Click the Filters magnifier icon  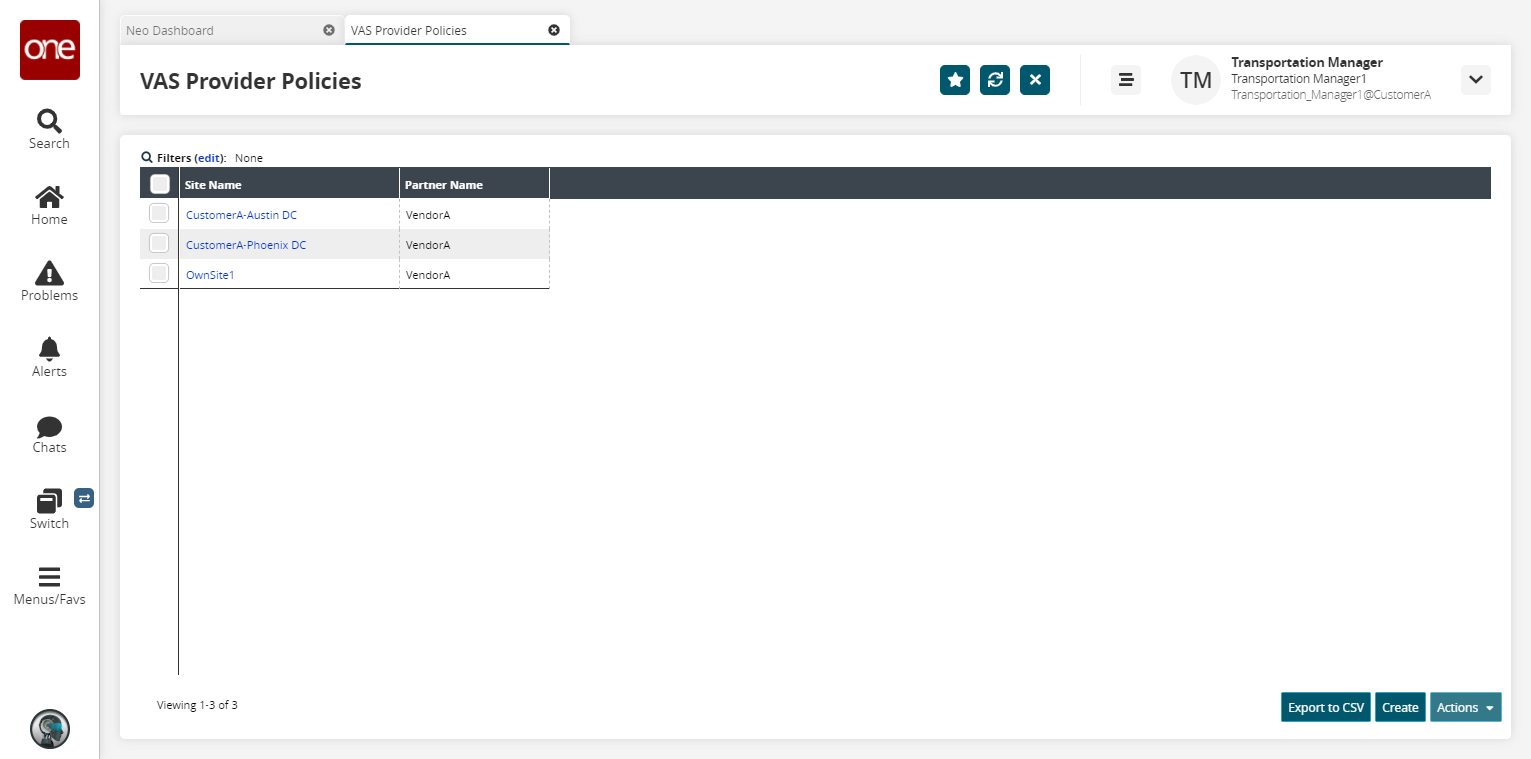point(147,158)
